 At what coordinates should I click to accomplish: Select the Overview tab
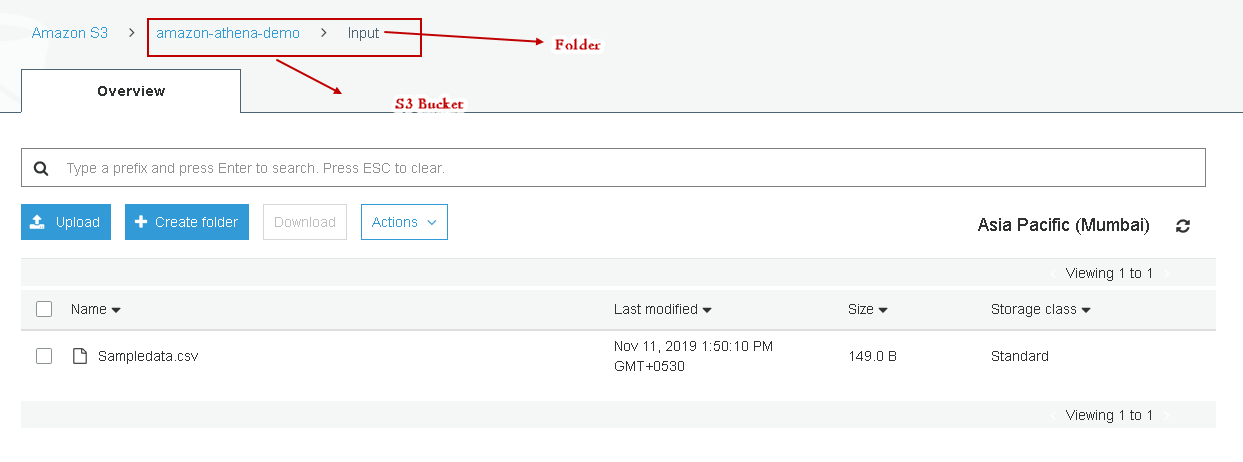coord(131,91)
